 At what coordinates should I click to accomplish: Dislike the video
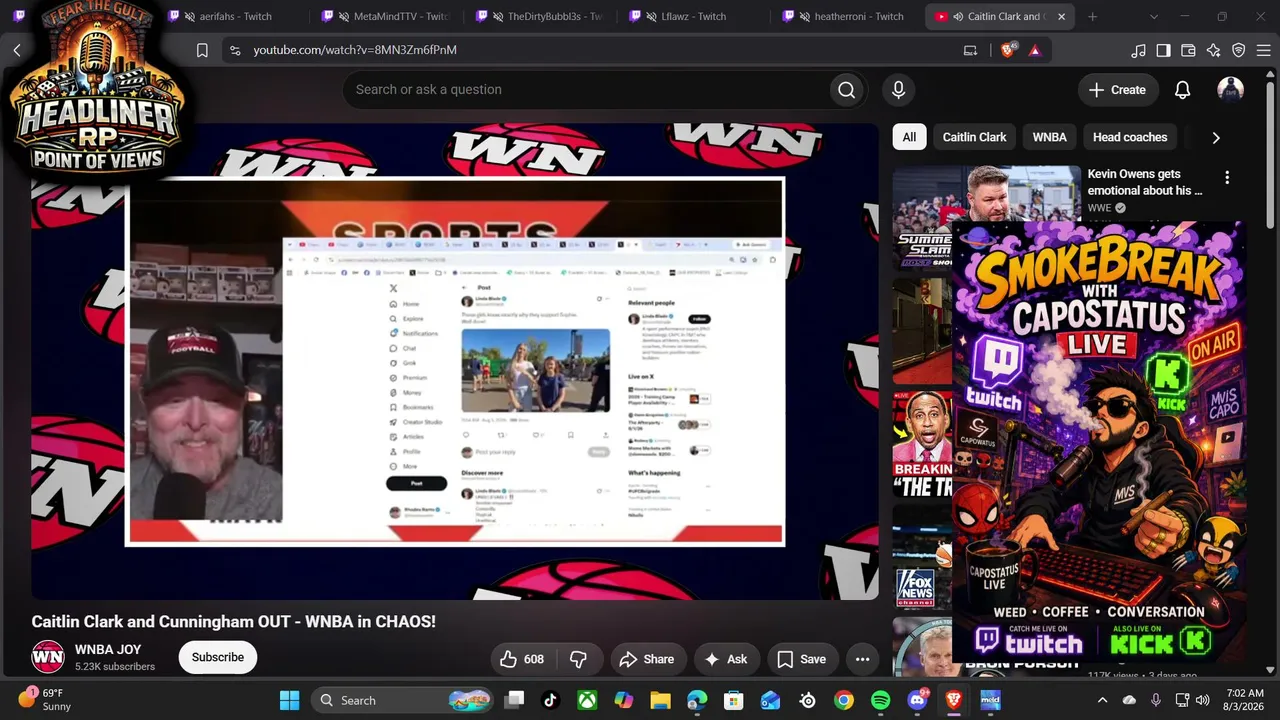tap(578, 659)
